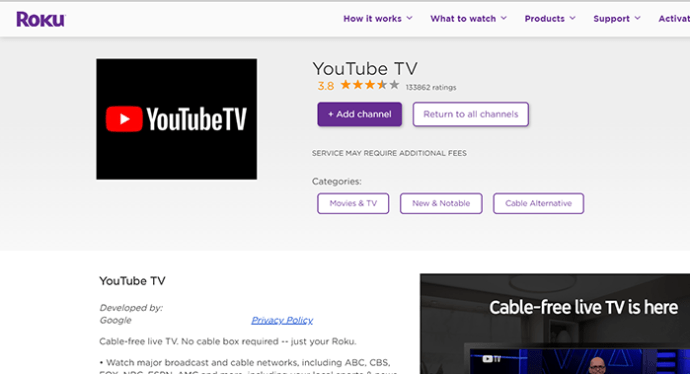The image size is (690, 374).
Task: Select the Movies & TV category
Action: tap(353, 203)
